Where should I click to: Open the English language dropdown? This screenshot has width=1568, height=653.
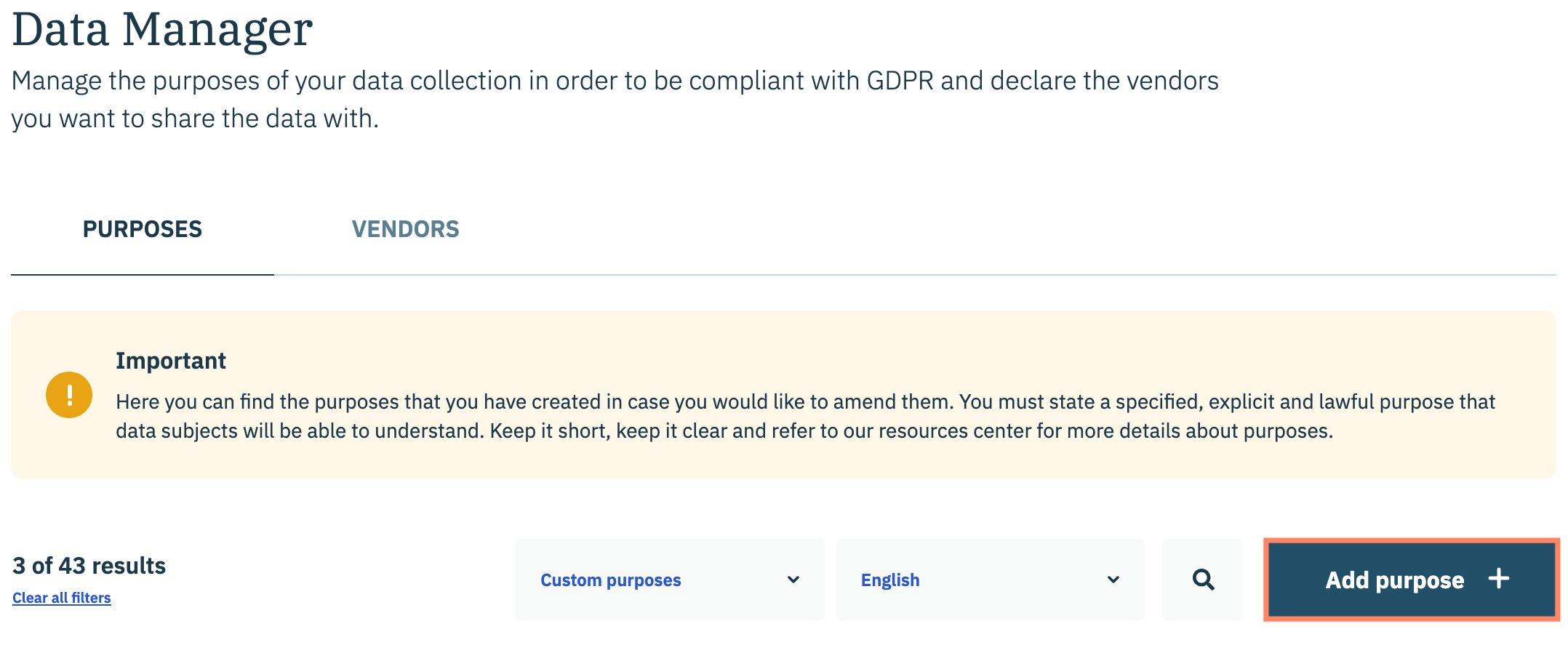(989, 580)
